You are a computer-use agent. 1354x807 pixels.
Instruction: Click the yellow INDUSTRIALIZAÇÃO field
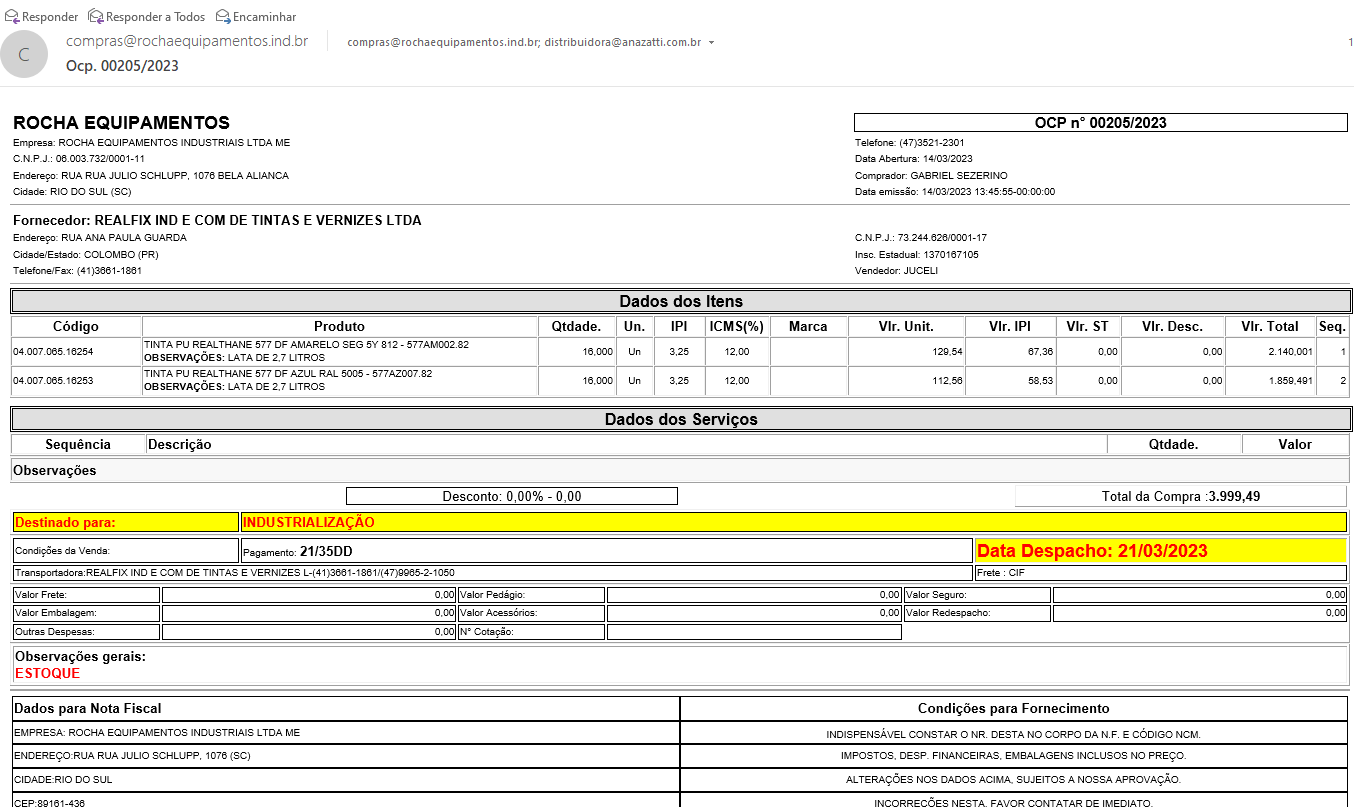coord(793,522)
